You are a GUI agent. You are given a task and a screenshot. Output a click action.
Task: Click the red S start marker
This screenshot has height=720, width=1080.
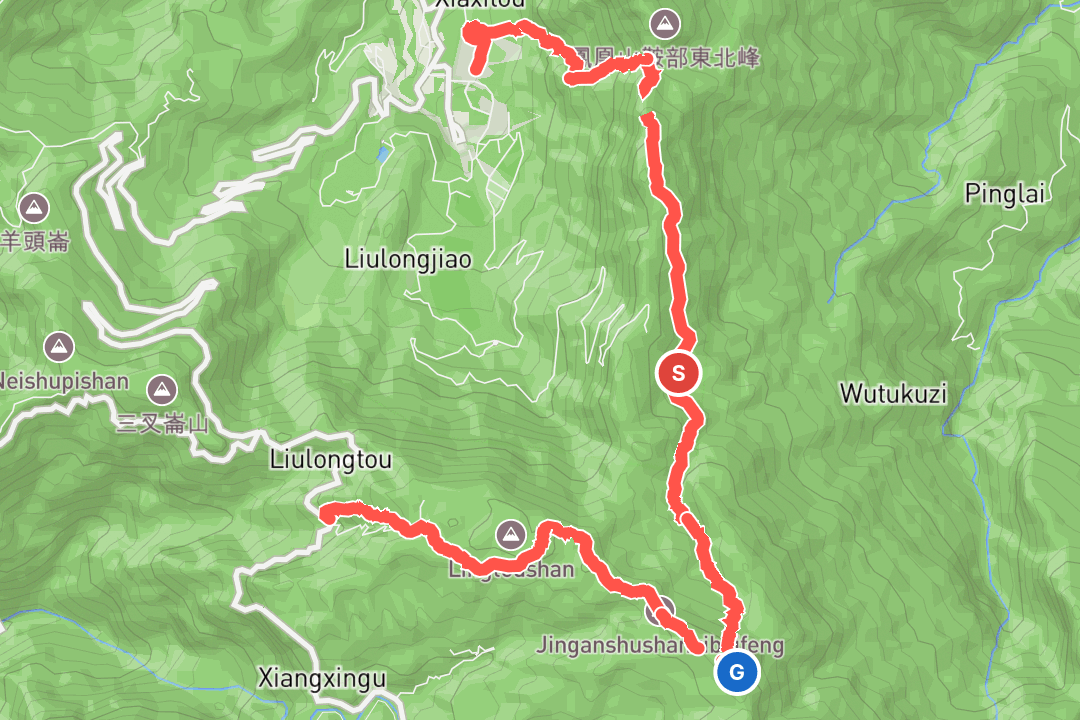tap(678, 373)
